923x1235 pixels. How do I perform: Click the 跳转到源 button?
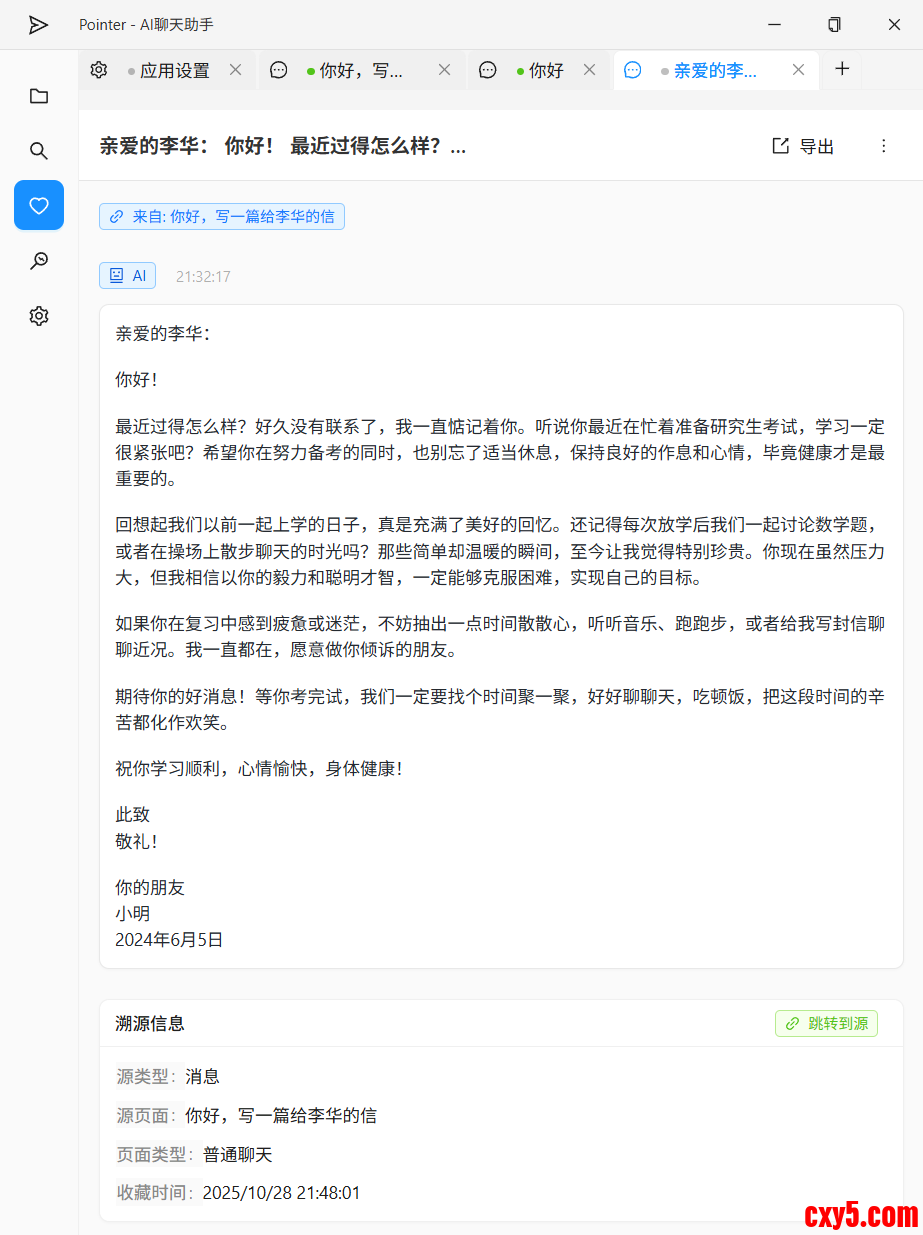click(x=826, y=1023)
